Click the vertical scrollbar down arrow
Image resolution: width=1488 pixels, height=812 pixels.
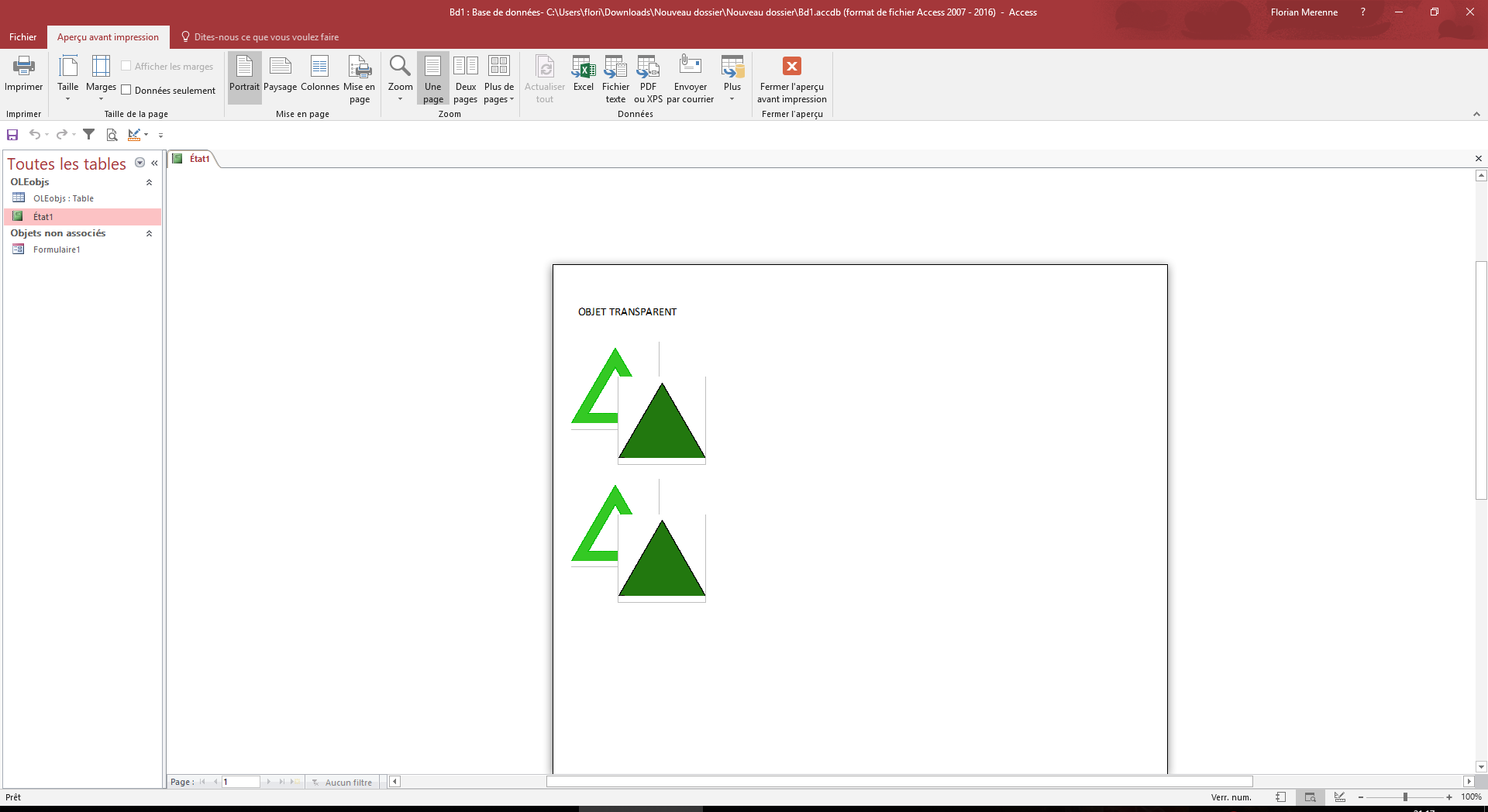point(1481,767)
